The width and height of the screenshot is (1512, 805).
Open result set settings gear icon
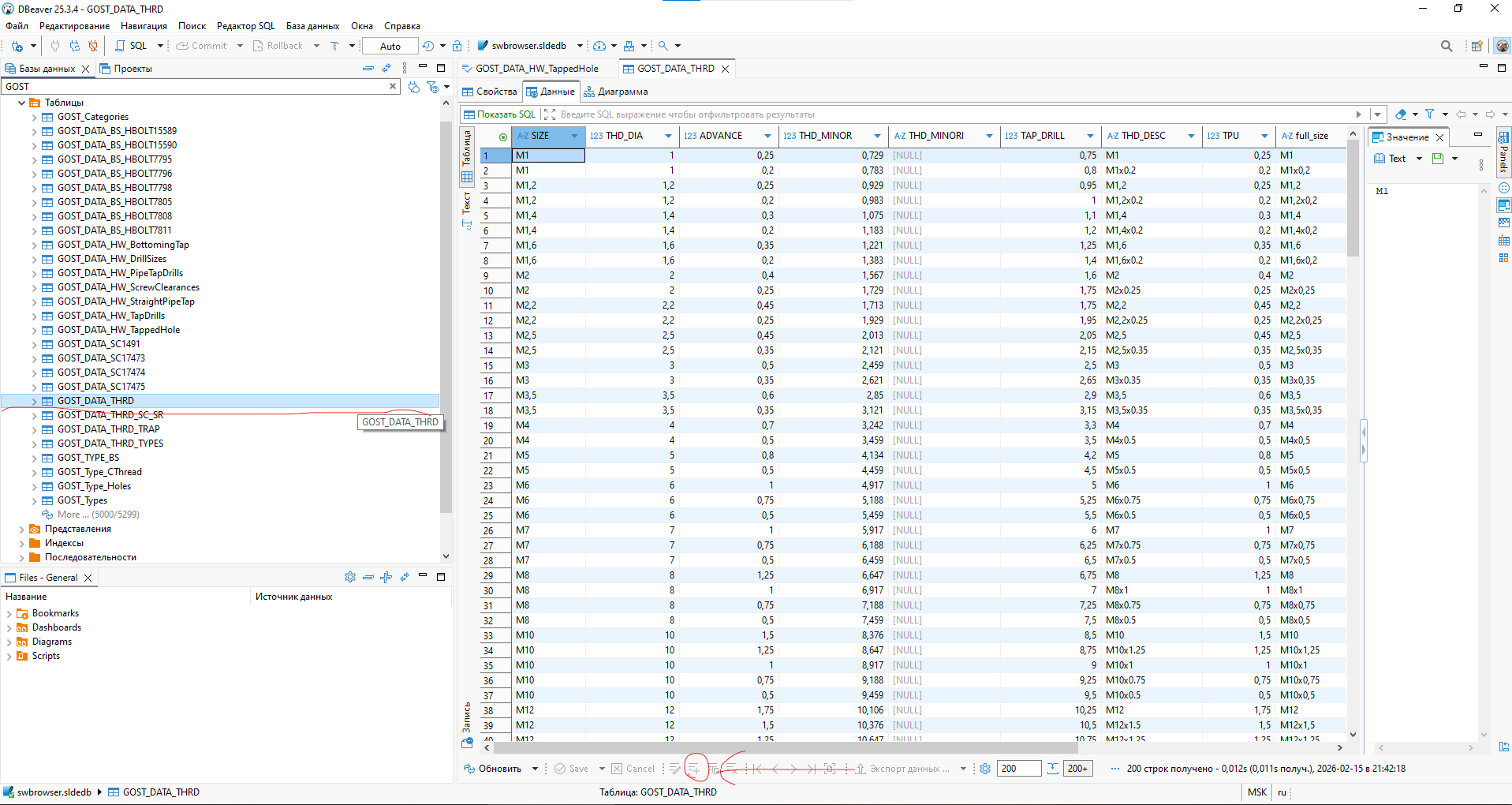tap(985, 769)
